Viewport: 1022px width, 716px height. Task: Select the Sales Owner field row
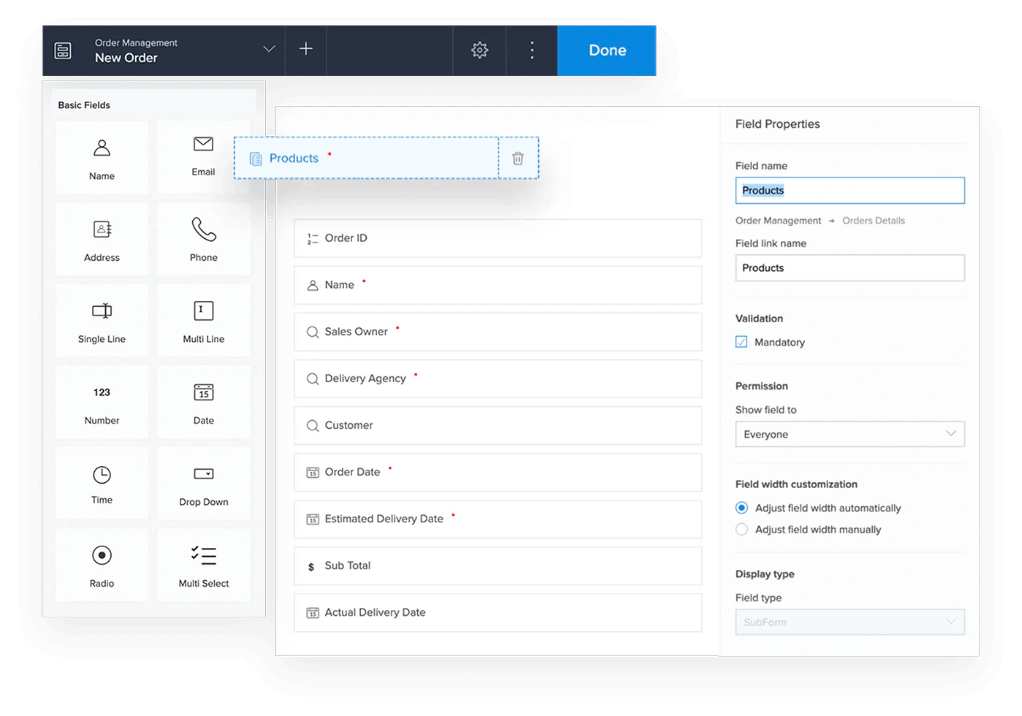pyautogui.click(x=498, y=332)
